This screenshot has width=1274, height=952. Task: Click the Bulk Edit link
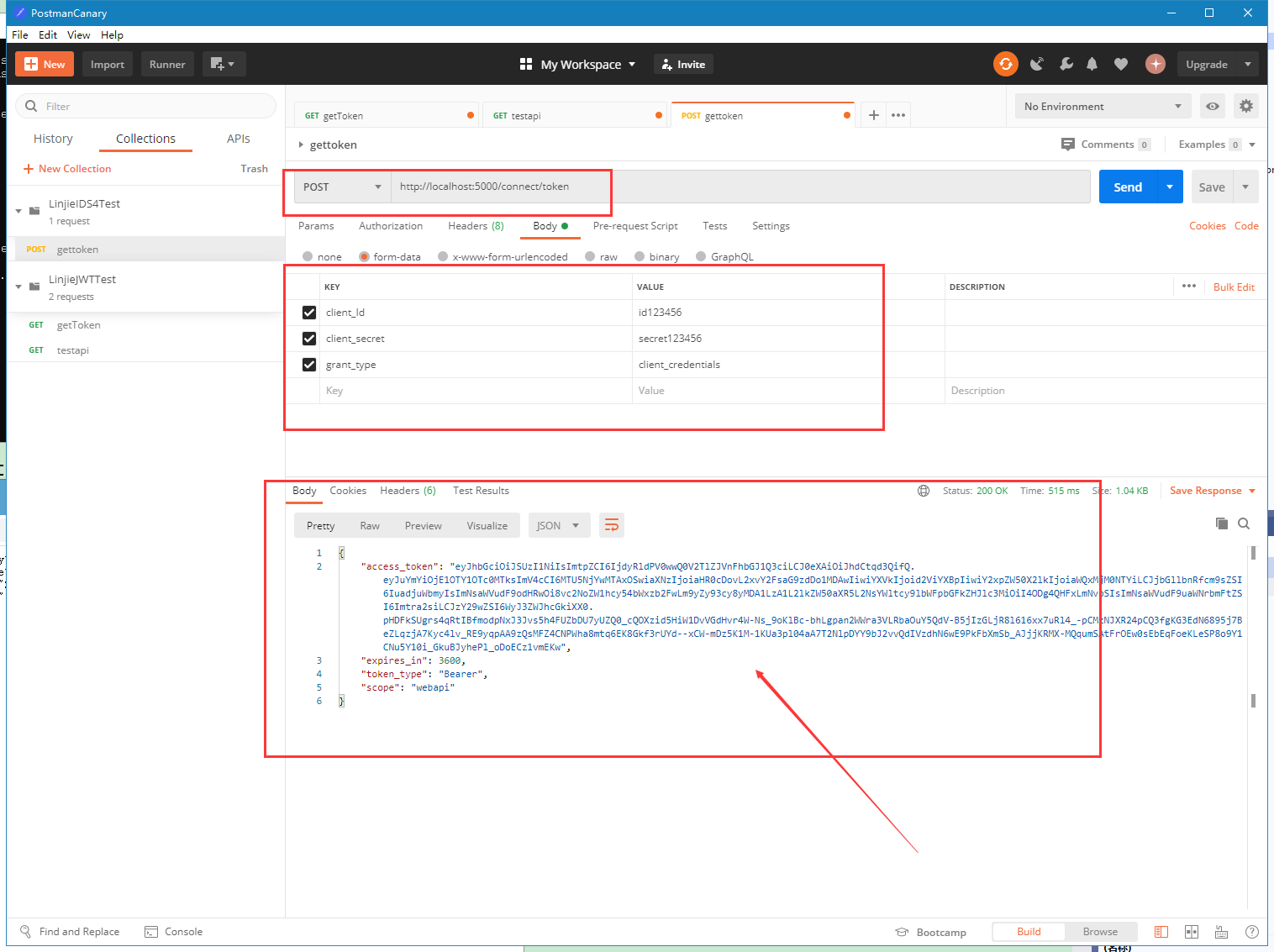1234,287
